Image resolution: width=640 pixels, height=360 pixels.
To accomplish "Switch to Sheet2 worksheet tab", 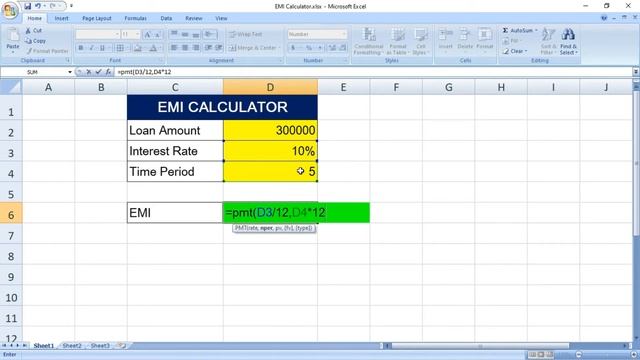I will [x=72, y=346].
